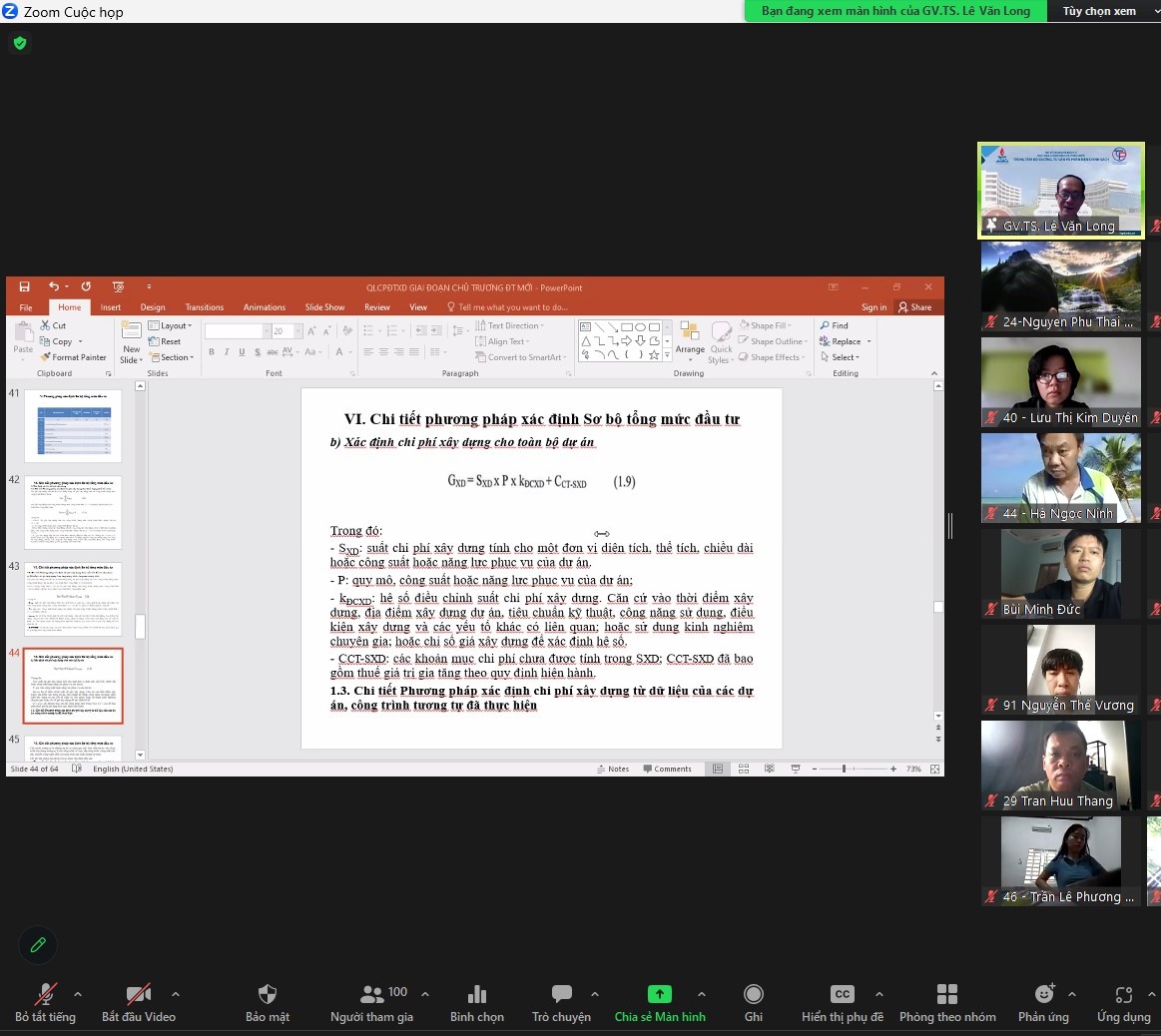
Task: Switch to the Slide Show ribbon tab
Action: pos(324,307)
